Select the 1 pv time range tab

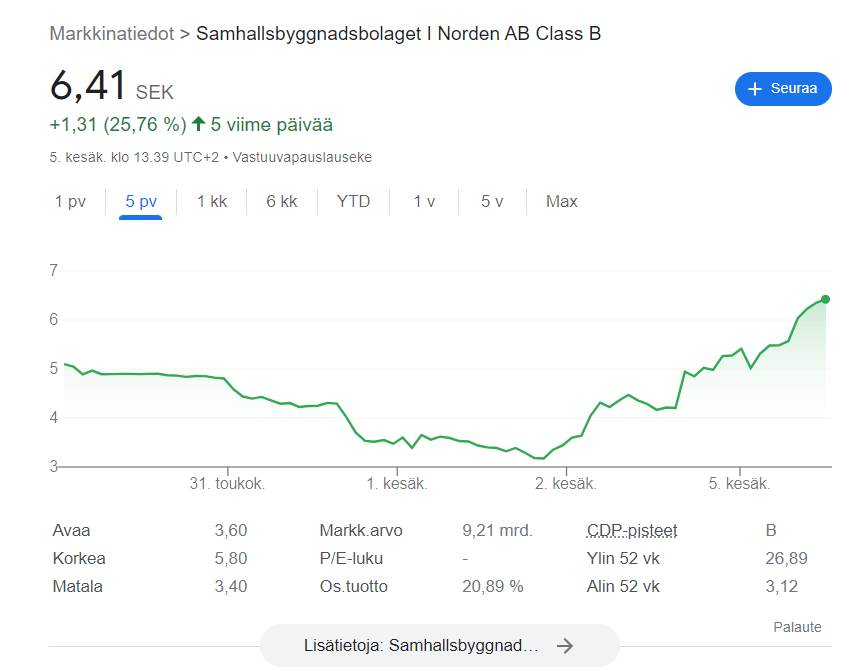tap(70, 202)
